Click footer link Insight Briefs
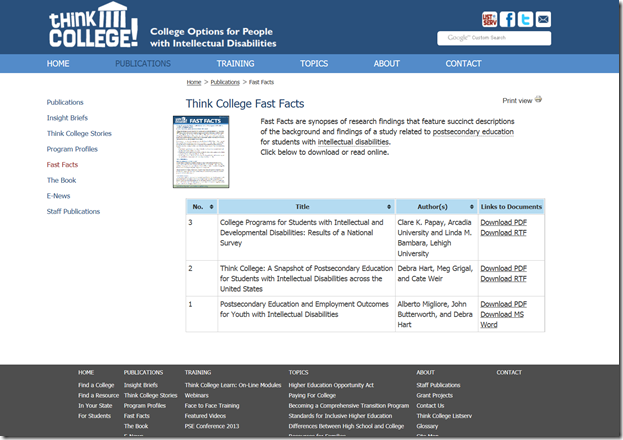Image resolution: width=623 pixels, height=440 pixels. pyautogui.click(x=141, y=385)
